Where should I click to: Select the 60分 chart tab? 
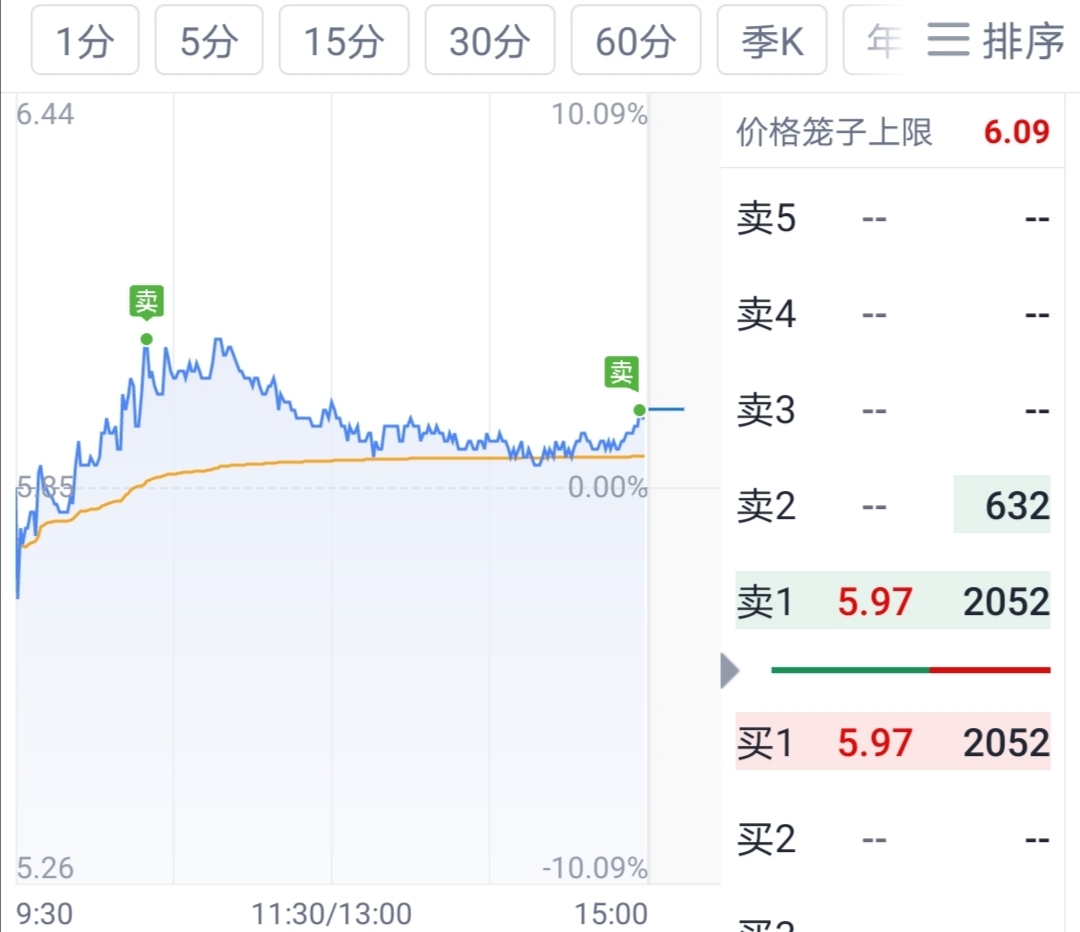coord(635,41)
